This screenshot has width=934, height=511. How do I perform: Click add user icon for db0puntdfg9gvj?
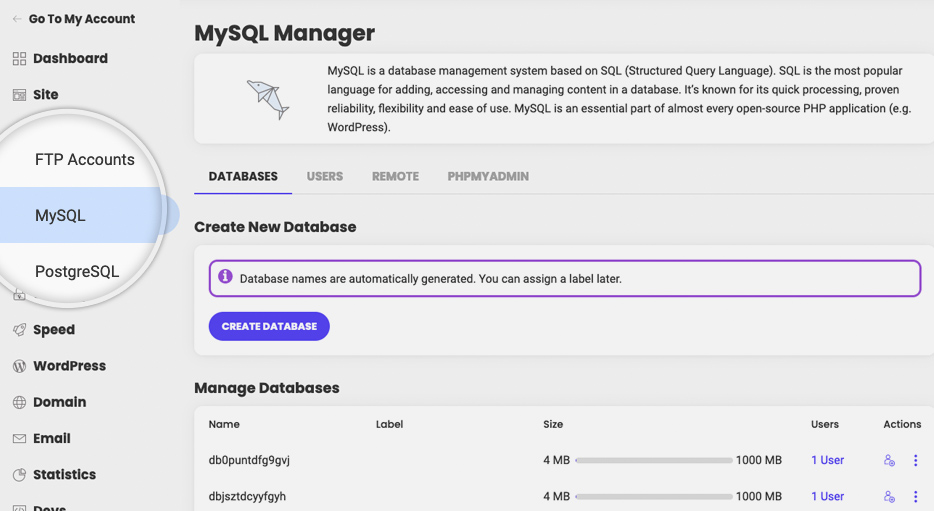point(889,460)
